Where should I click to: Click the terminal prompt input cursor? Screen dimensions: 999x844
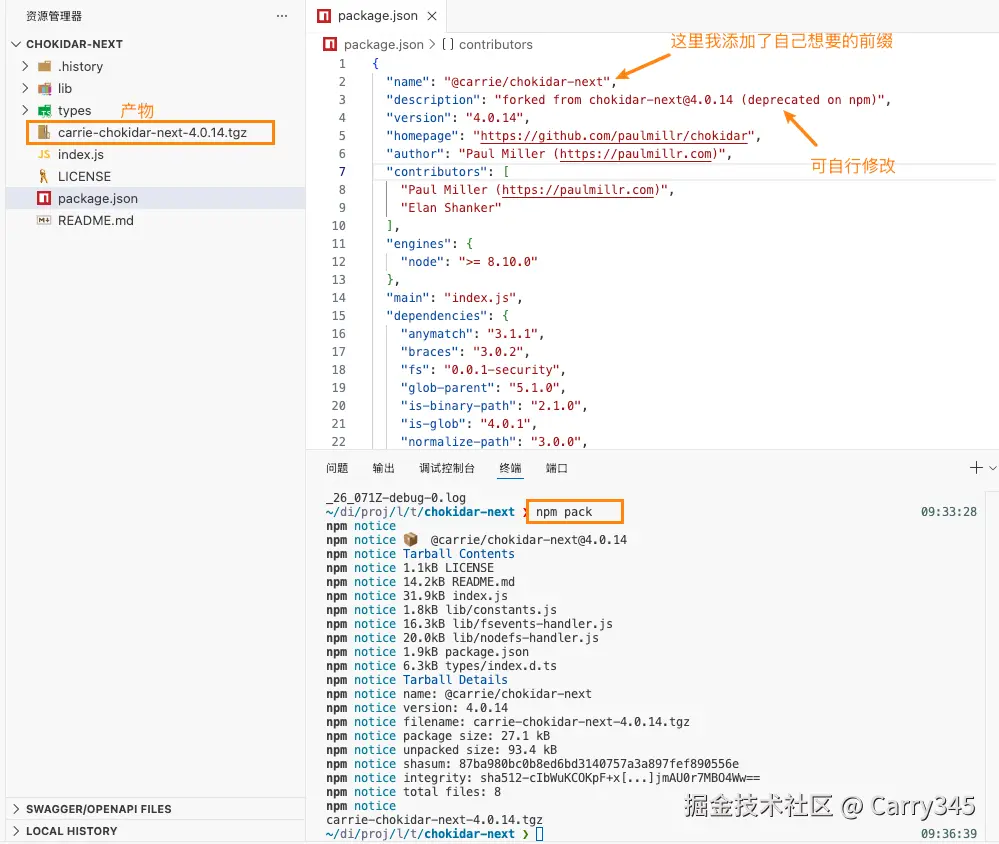pyautogui.click(x=540, y=834)
